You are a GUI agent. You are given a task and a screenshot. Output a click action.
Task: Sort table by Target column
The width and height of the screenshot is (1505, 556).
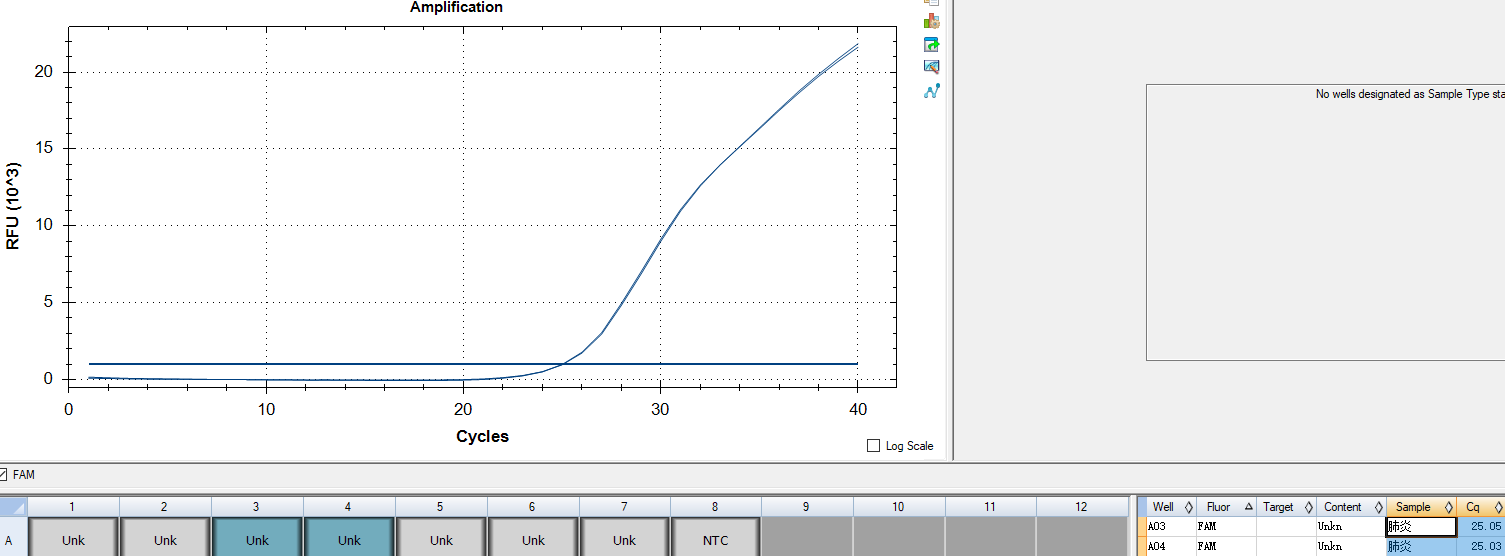pos(1285,507)
